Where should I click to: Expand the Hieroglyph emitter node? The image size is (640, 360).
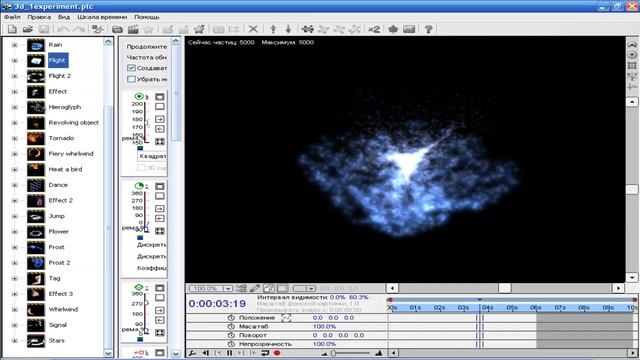coord(15,107)
